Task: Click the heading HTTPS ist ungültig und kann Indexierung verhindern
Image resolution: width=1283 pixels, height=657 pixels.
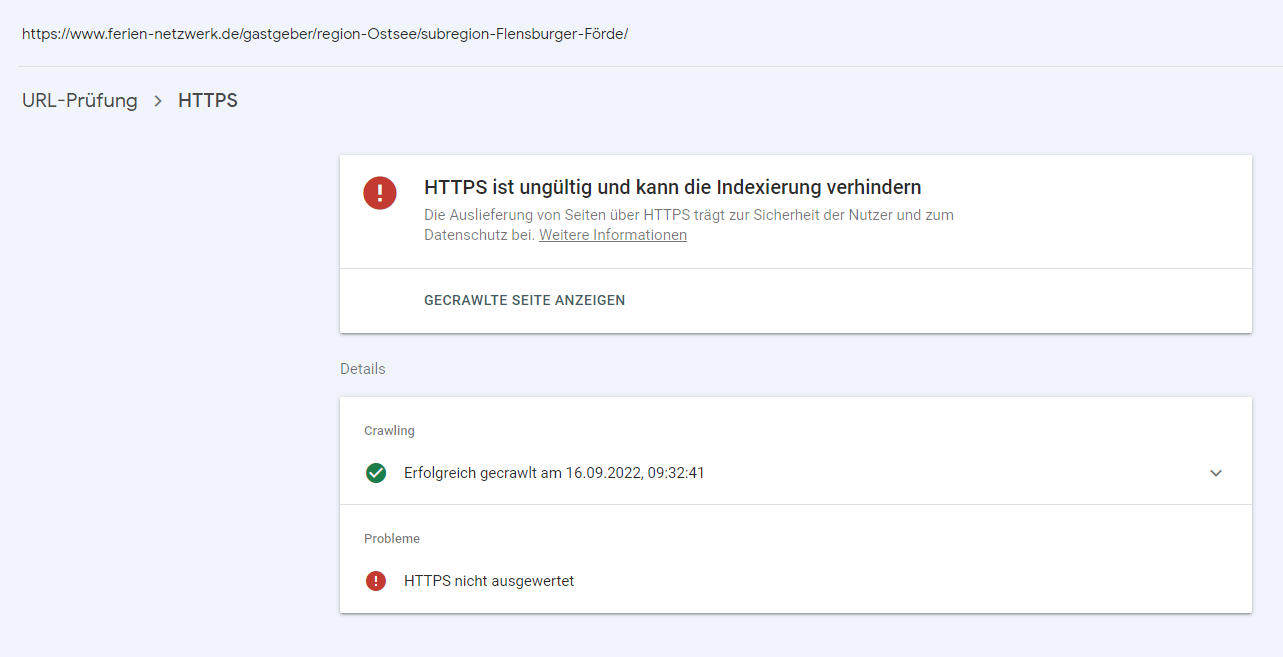Action: point(672,187)
